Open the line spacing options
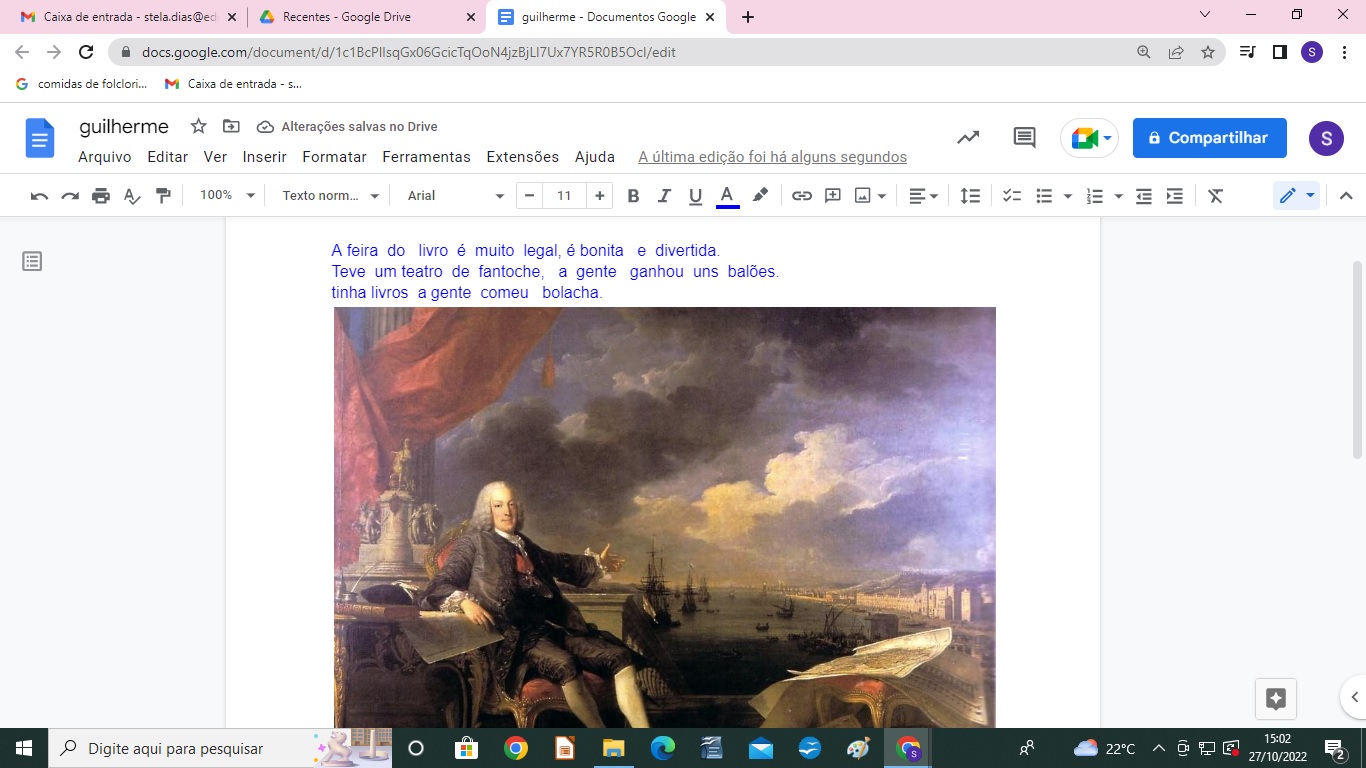The width and height of the screenshot is (1366, 768). (x=970, y=196)
